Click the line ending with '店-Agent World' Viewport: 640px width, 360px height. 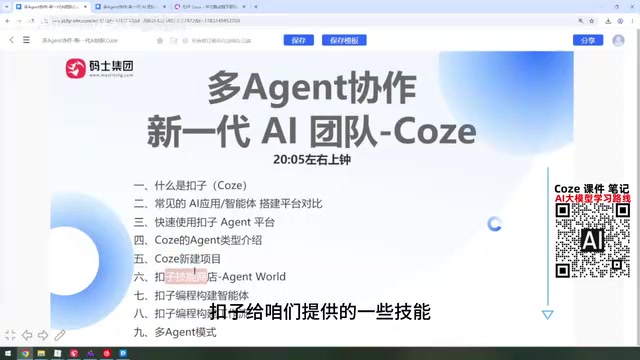pyautogui.click(x=209, y=277)
